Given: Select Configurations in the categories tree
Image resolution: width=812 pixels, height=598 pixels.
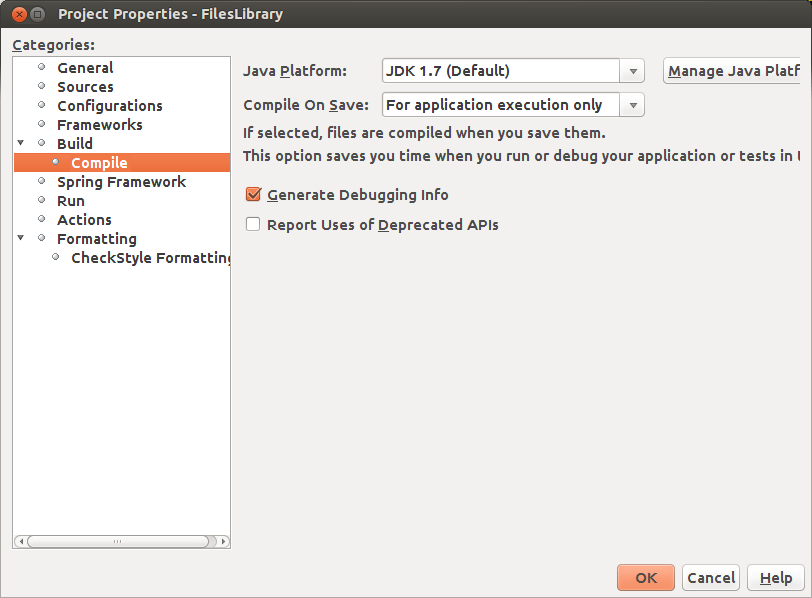Looking at the screenshot, I should coord(109,106).
